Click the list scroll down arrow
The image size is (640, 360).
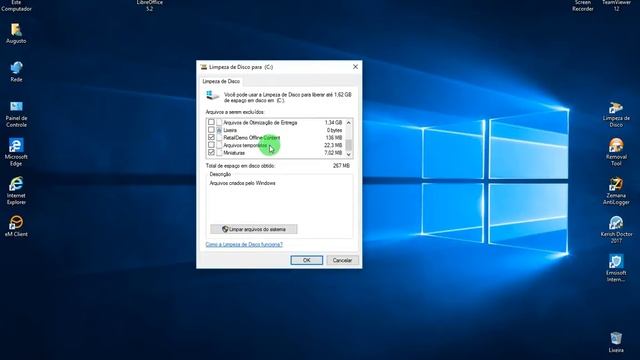(349, 154)
